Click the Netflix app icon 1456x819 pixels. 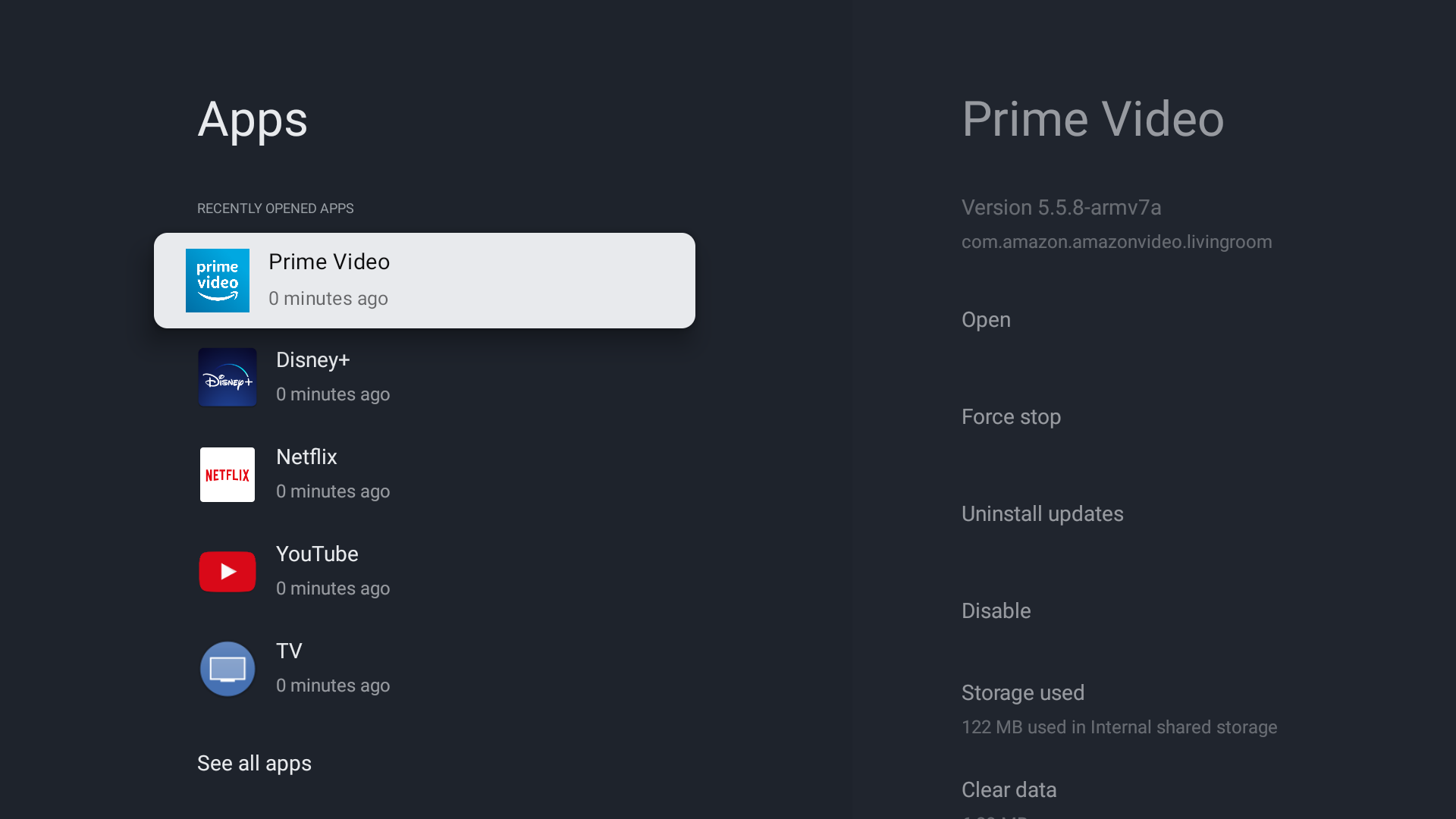point(227,475)
